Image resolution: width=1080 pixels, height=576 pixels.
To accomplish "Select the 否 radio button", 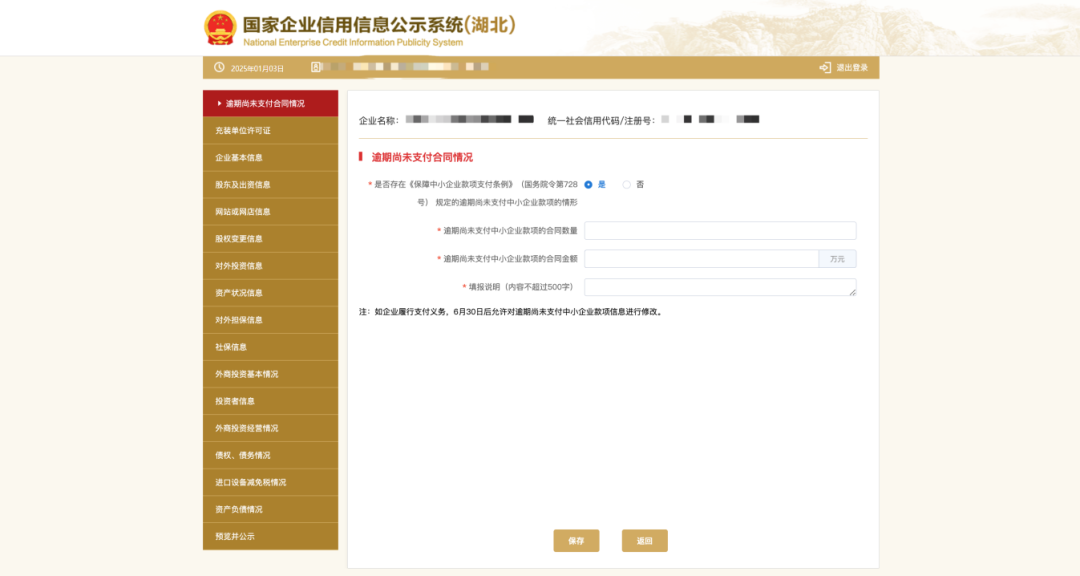I will (x=626, y=185).
